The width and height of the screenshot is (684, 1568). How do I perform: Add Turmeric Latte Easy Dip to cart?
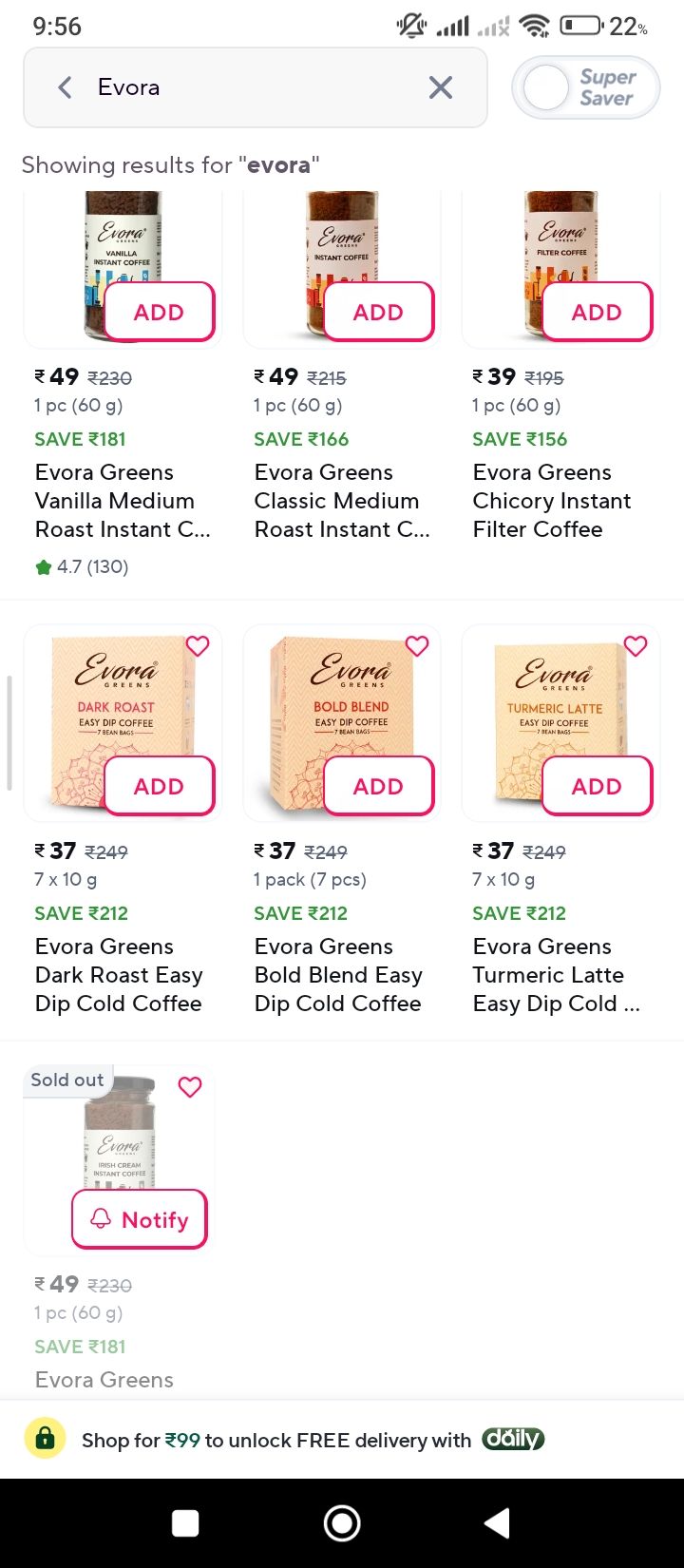coord(597,786)
